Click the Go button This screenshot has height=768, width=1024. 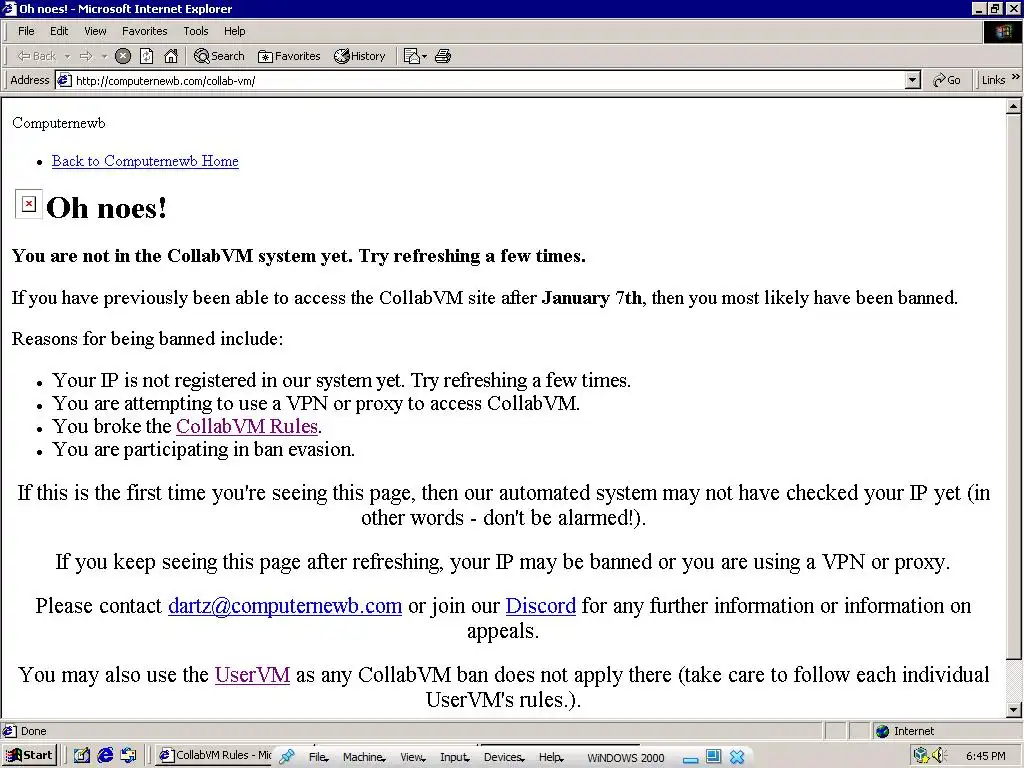(x=946, y=80)
